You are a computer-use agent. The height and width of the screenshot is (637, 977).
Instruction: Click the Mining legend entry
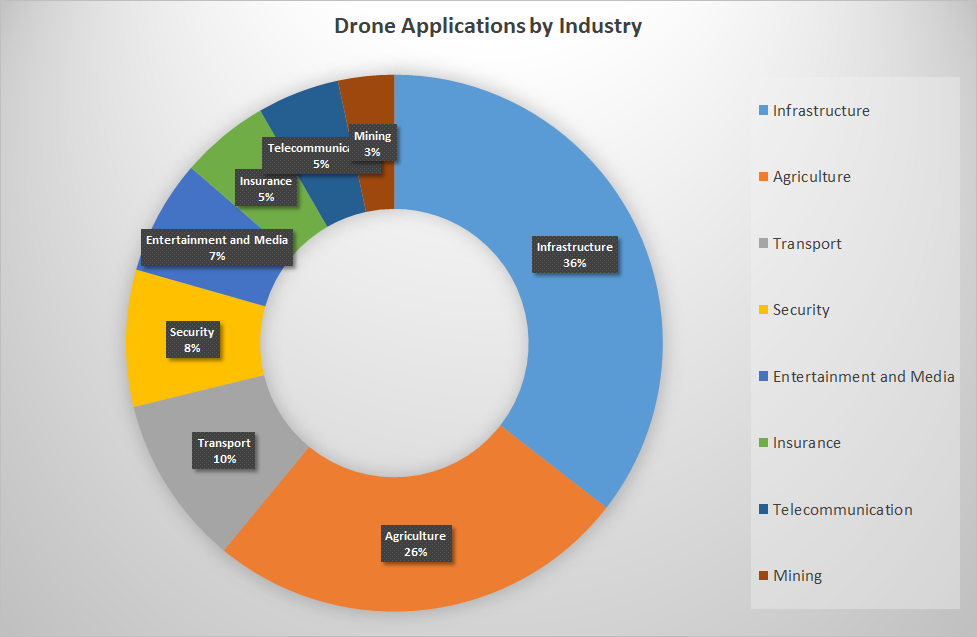click(x=797, y=576)
